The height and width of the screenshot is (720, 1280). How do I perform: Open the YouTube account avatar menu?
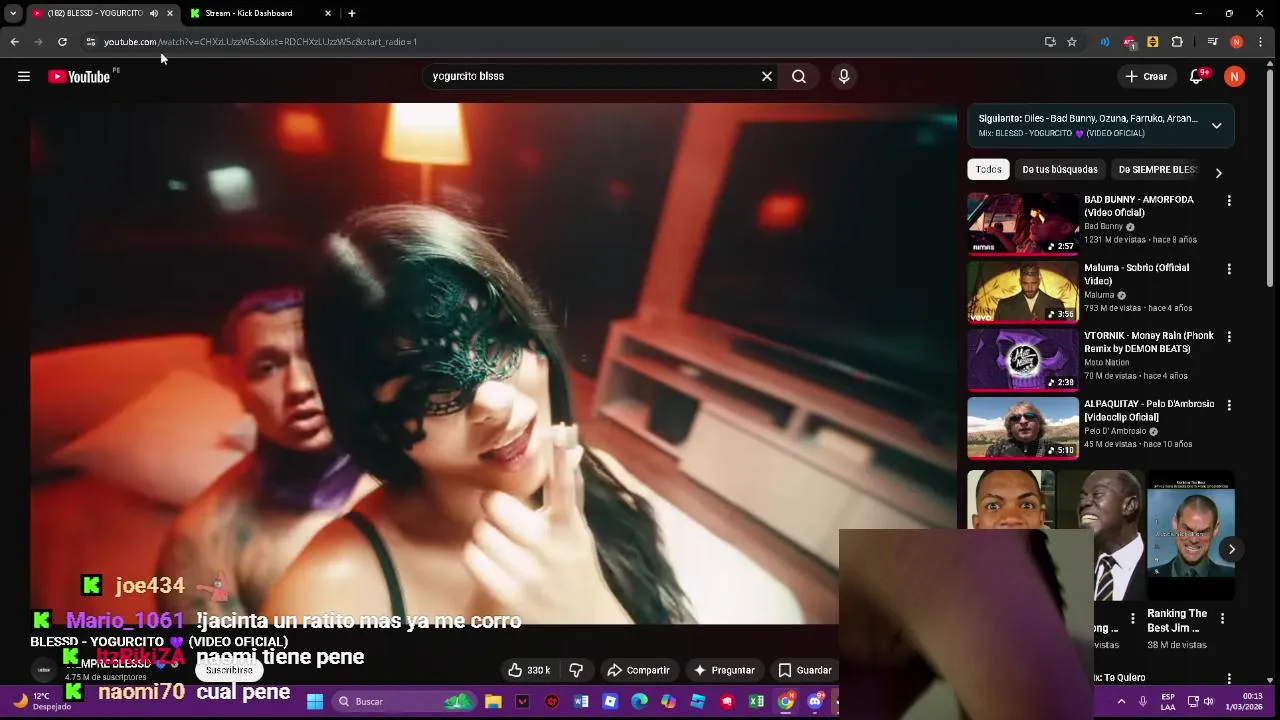[x=1235, y=76]
